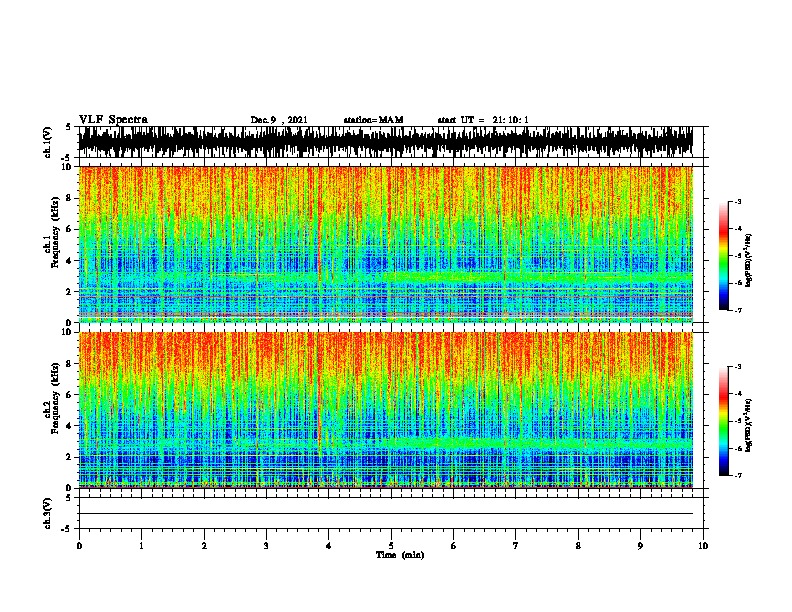Click the ch.2 "Frequency (kHz)" axis label
Screen dimensions: 792x612
[55, 398]
